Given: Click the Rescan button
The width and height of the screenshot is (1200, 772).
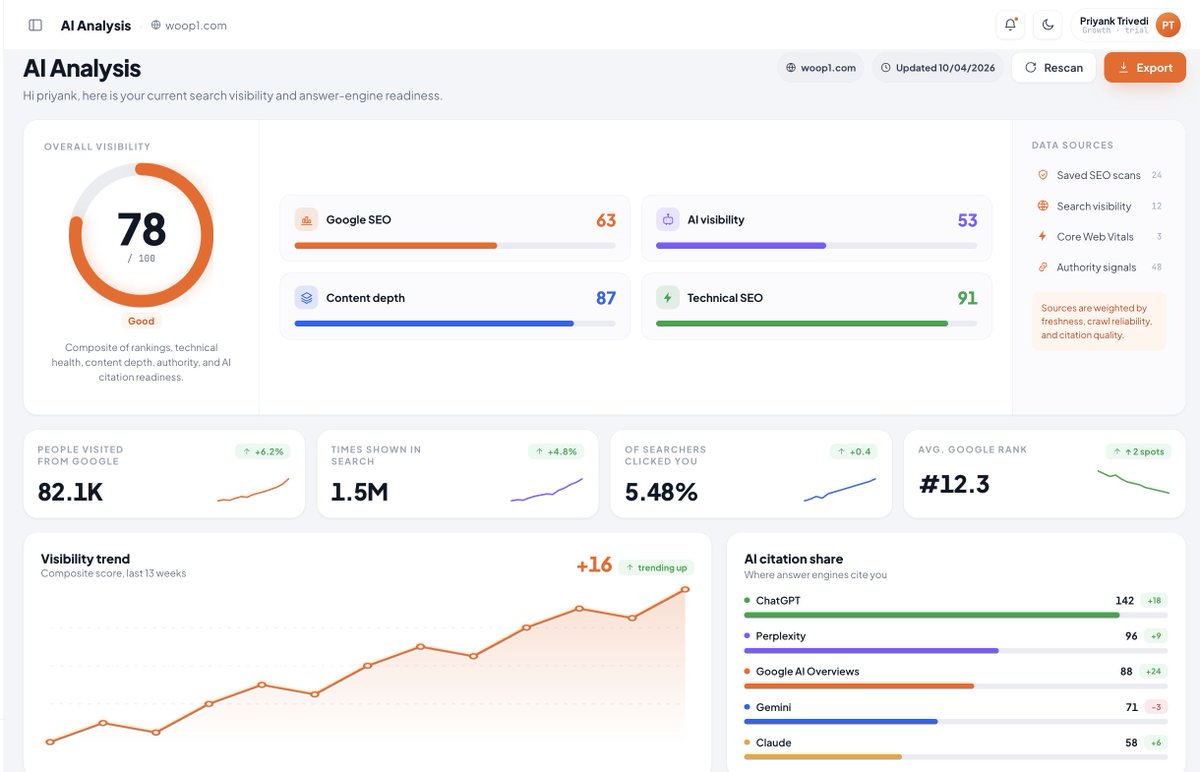Looking at the screenshot, I should click(1054, 68).
